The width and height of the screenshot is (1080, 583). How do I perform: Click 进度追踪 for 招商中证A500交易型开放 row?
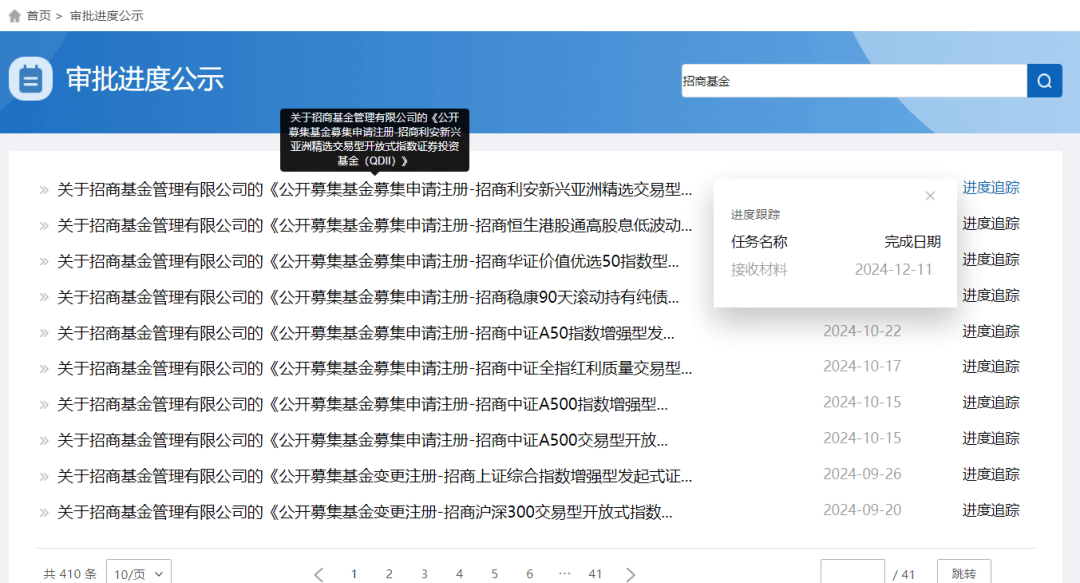point(990,438)
